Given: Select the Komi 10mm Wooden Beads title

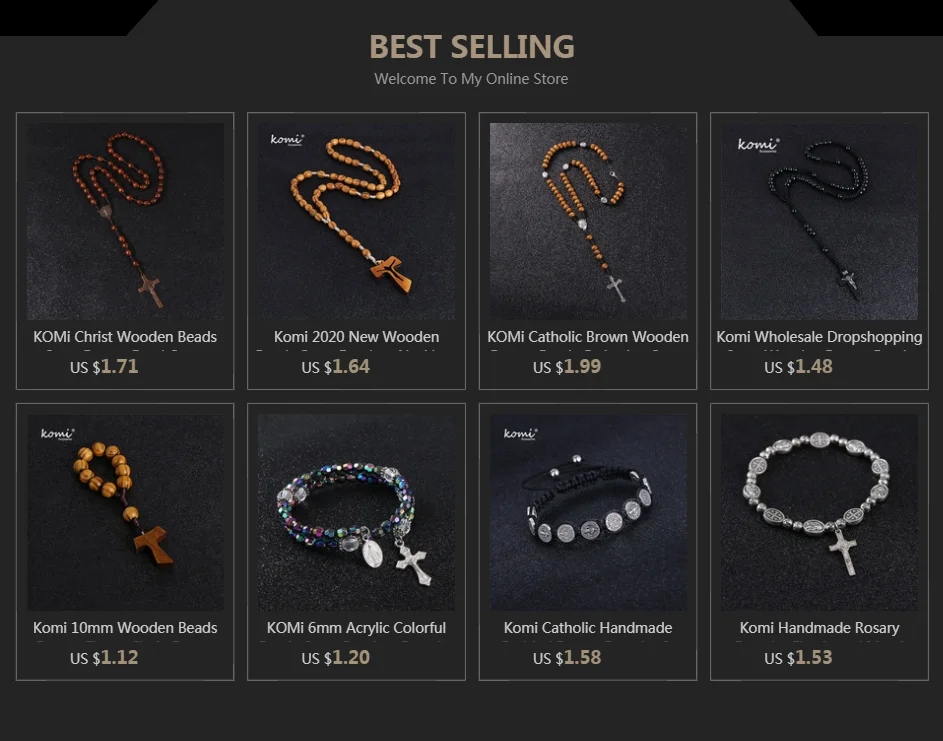Looking at the screenshot, I should (x=125, y=628).
